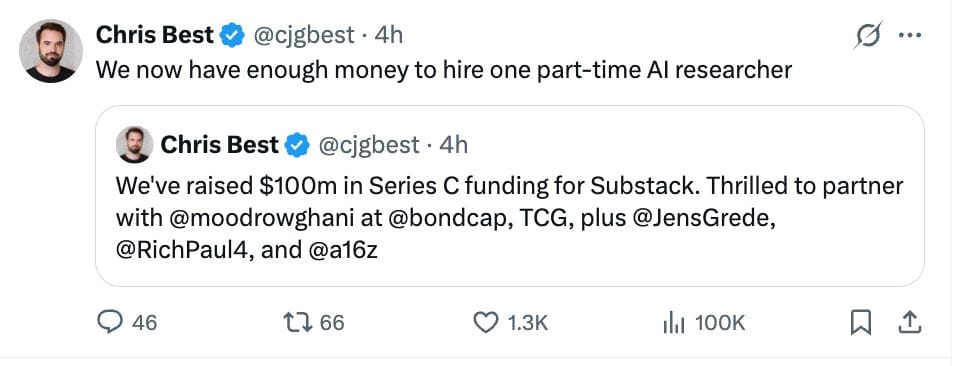Open quoted tweet about $100m Series C funding
The width and height of the screenshot is (974, 366).
click(509, 196)
